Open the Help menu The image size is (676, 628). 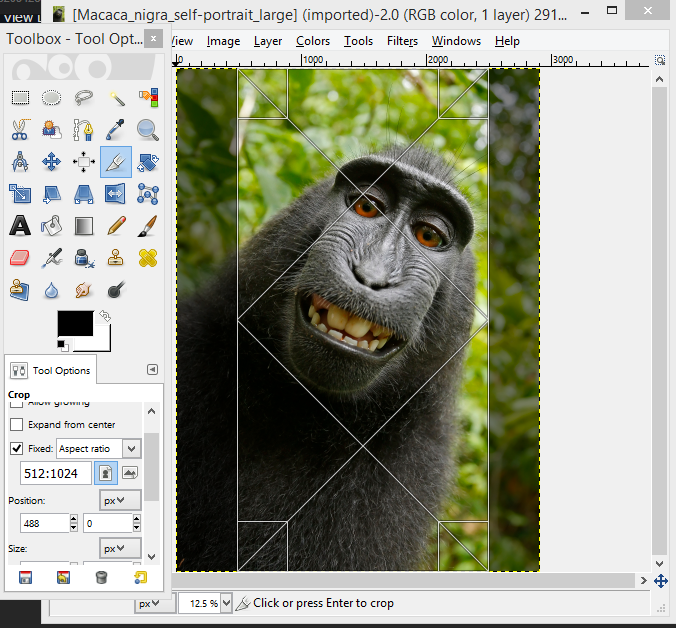click(507, 41)
